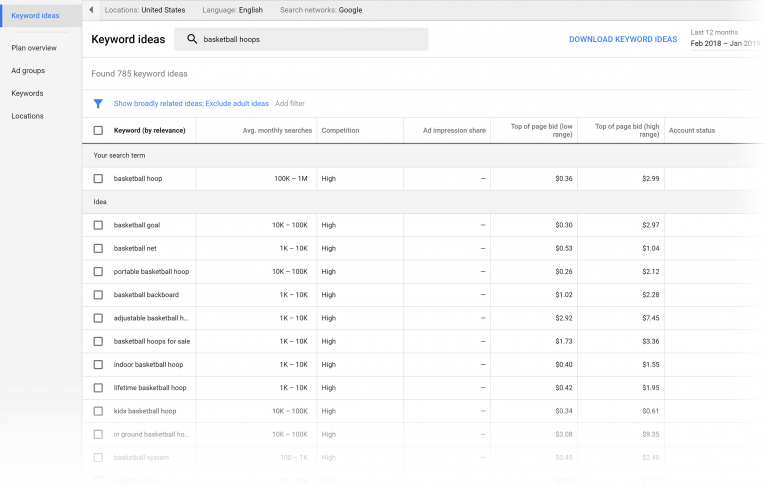Image resolution: width=768 pixels, height=488 pixels.
Task: Click Add filter link
Action: pyautogui.click(x=290, y=103)
